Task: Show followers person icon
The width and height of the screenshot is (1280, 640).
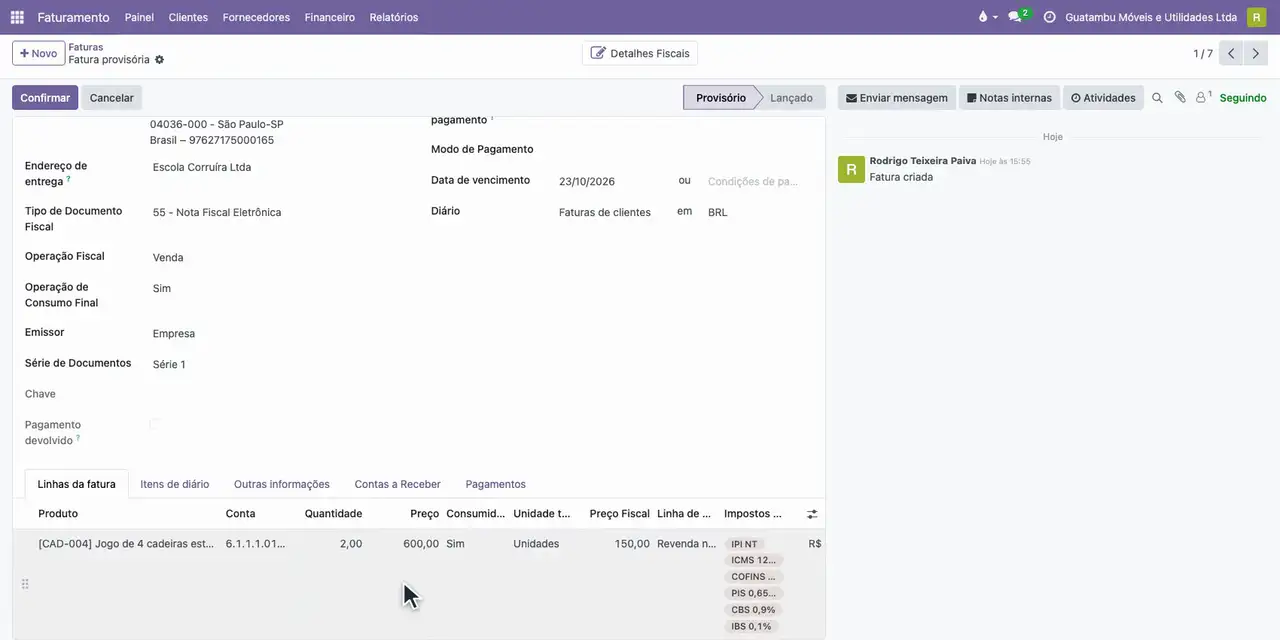Action: pos(1203,98)
